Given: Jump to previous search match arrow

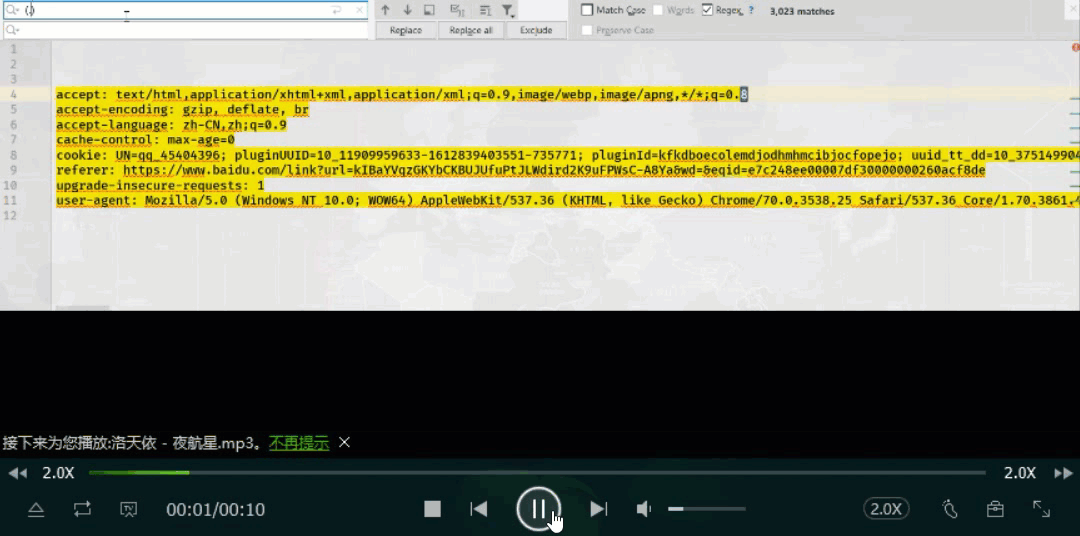Looking at the screenshot, I should pyautogui.click(x=385, y=10).
